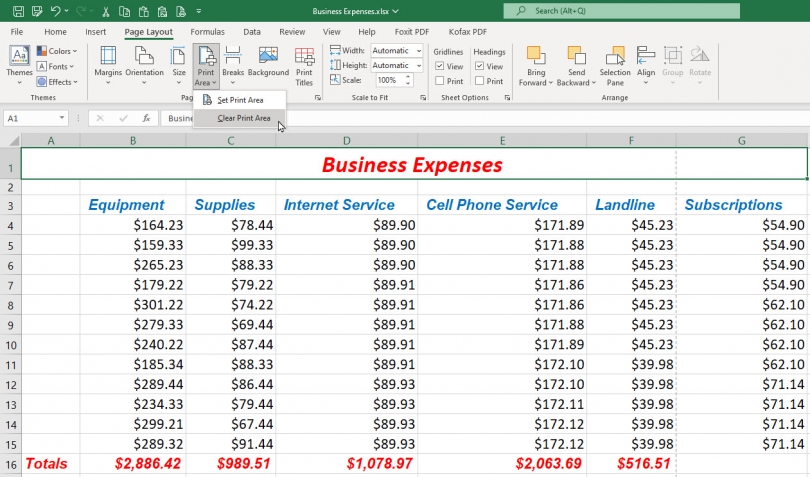This screenshot has height=477, width=810.
Task: Choose Set Print Area option
Action: click(x=240, y=100)
